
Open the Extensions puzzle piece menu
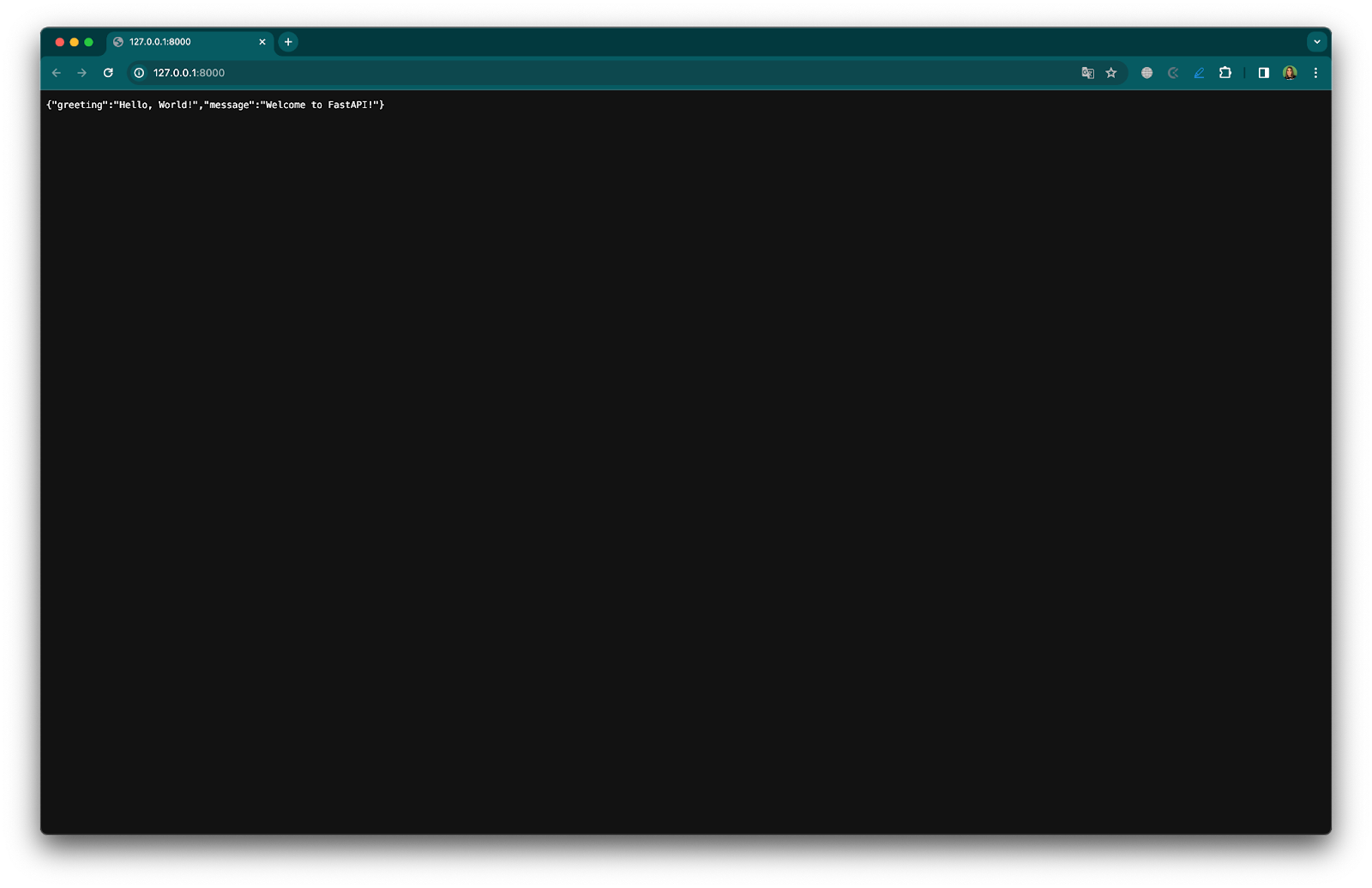(x=1225, y=73)
